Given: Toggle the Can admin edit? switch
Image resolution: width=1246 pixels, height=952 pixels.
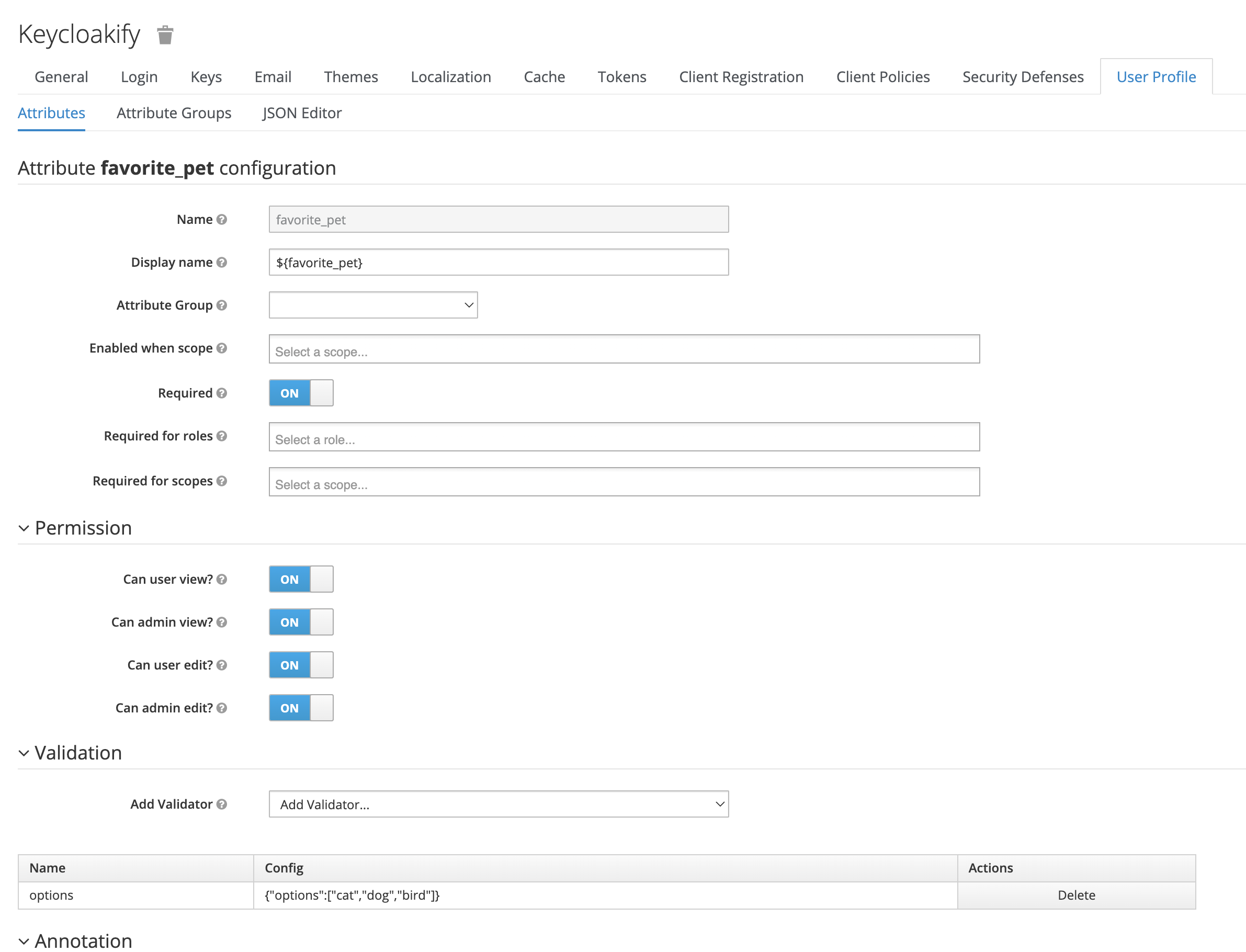Looking at the screenshot, I should tap(301, 708).
